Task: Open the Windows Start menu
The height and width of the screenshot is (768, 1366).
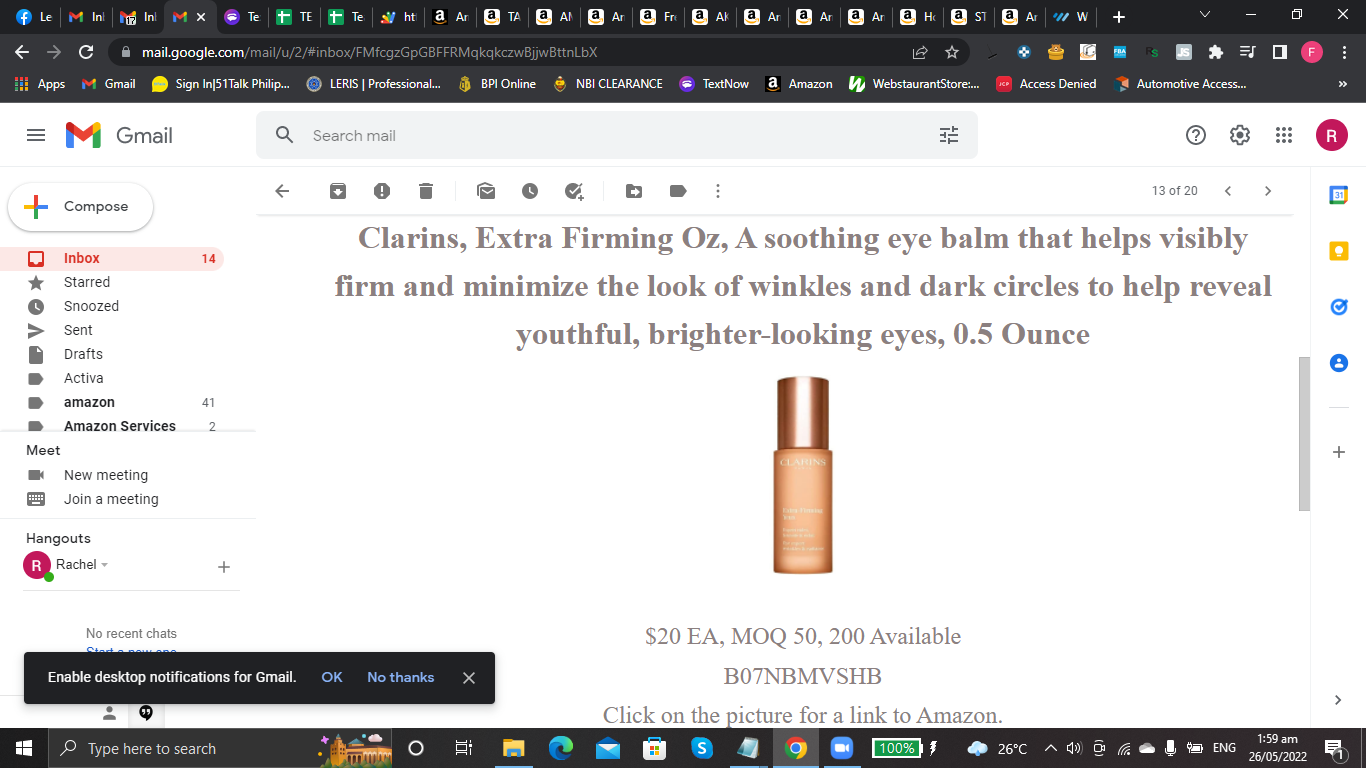Action: [24, 748]
